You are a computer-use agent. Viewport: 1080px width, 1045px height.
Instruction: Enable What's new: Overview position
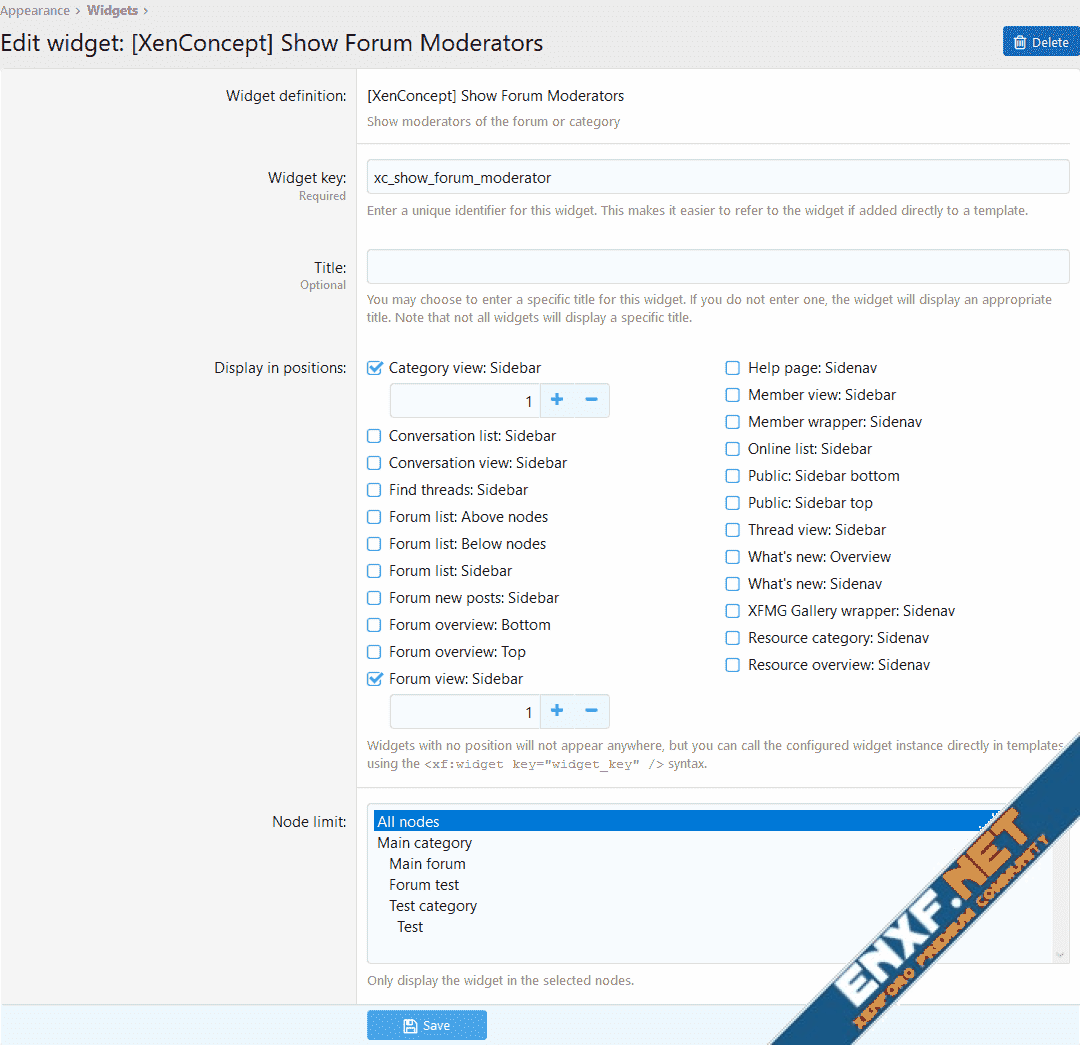[x=733, y=557]
